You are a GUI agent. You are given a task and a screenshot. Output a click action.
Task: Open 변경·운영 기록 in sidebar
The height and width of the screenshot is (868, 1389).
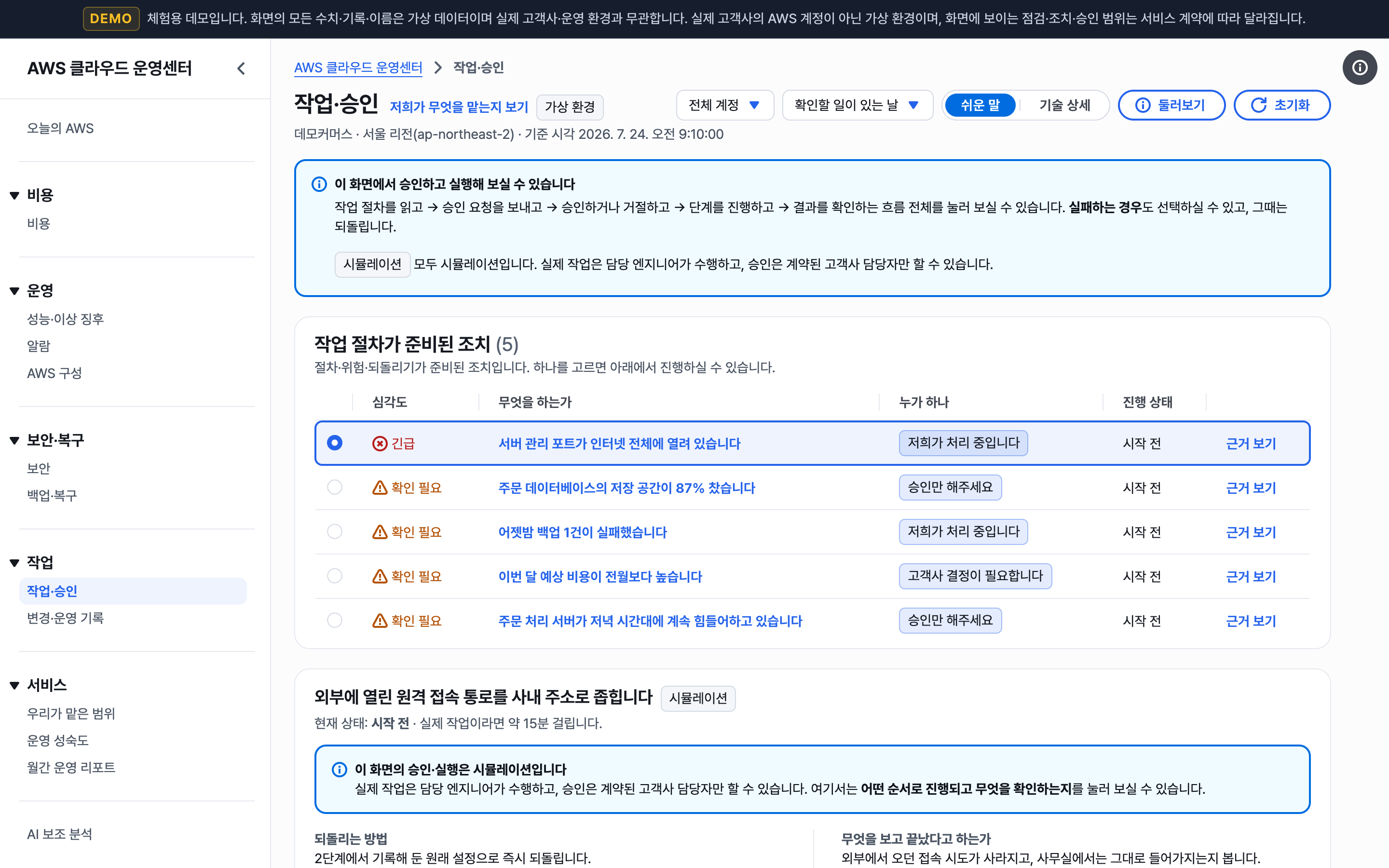[x=66, y=618]
